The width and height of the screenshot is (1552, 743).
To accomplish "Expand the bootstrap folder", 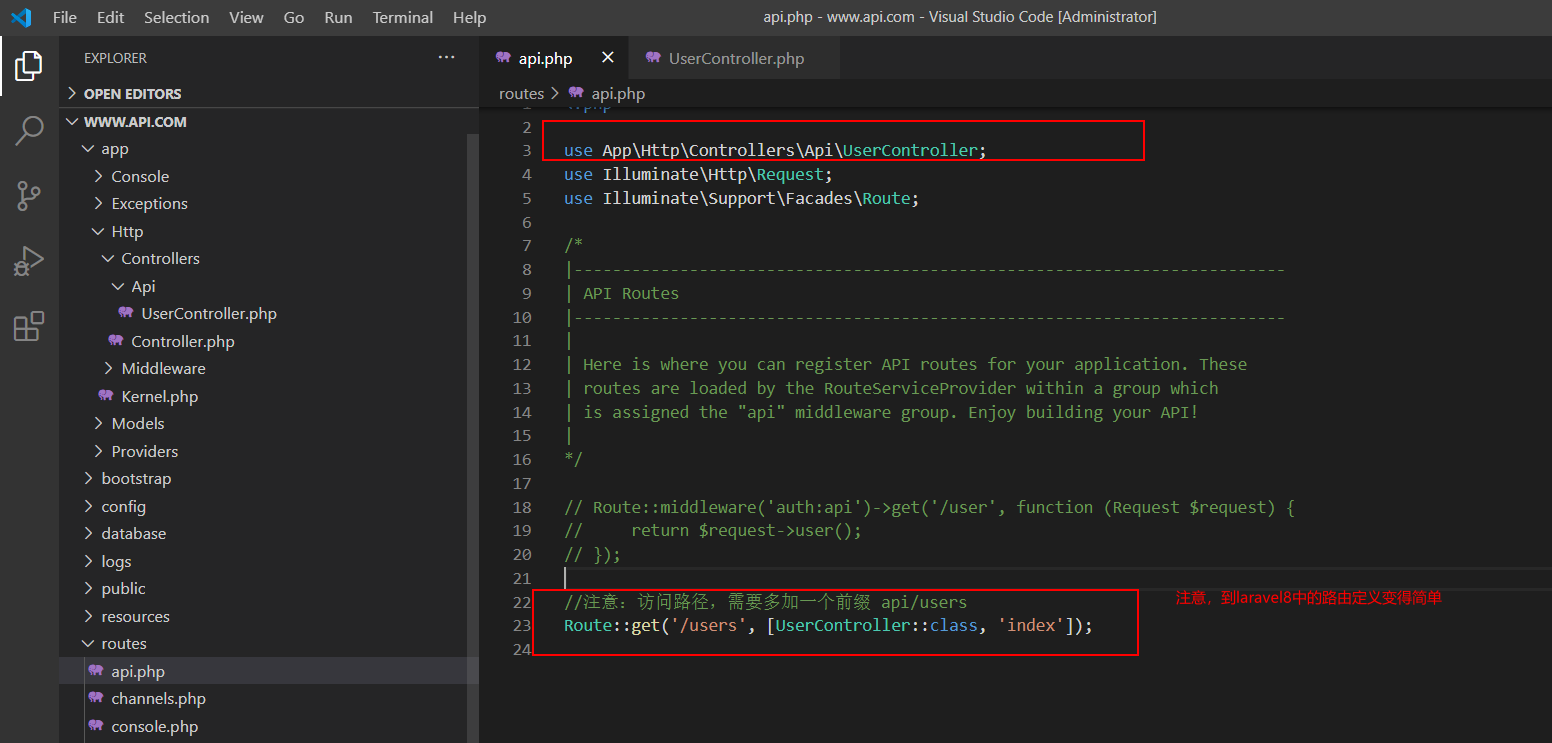I will tap(88, 478).
